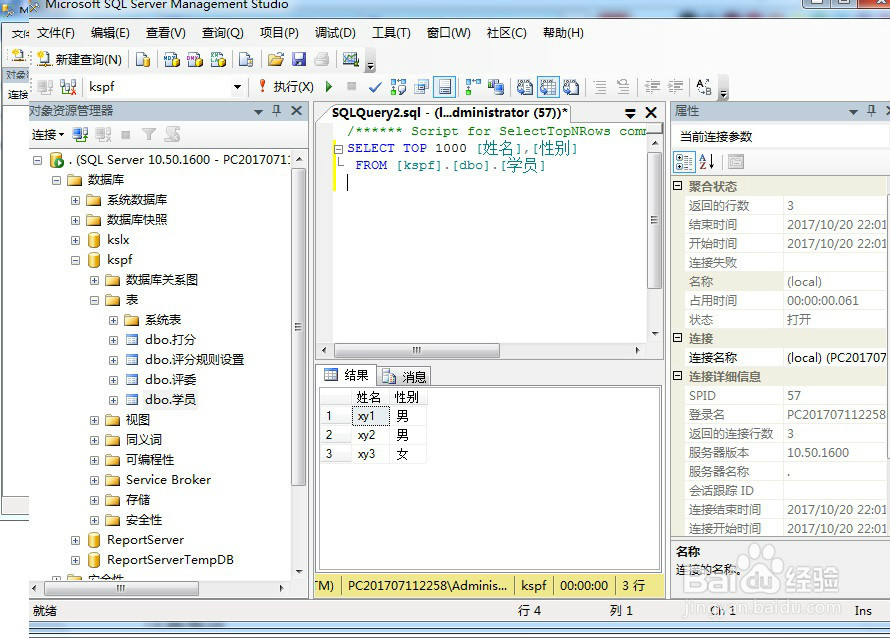
Task: Open the Help (帮助) menu
Action: coord(563,33)
